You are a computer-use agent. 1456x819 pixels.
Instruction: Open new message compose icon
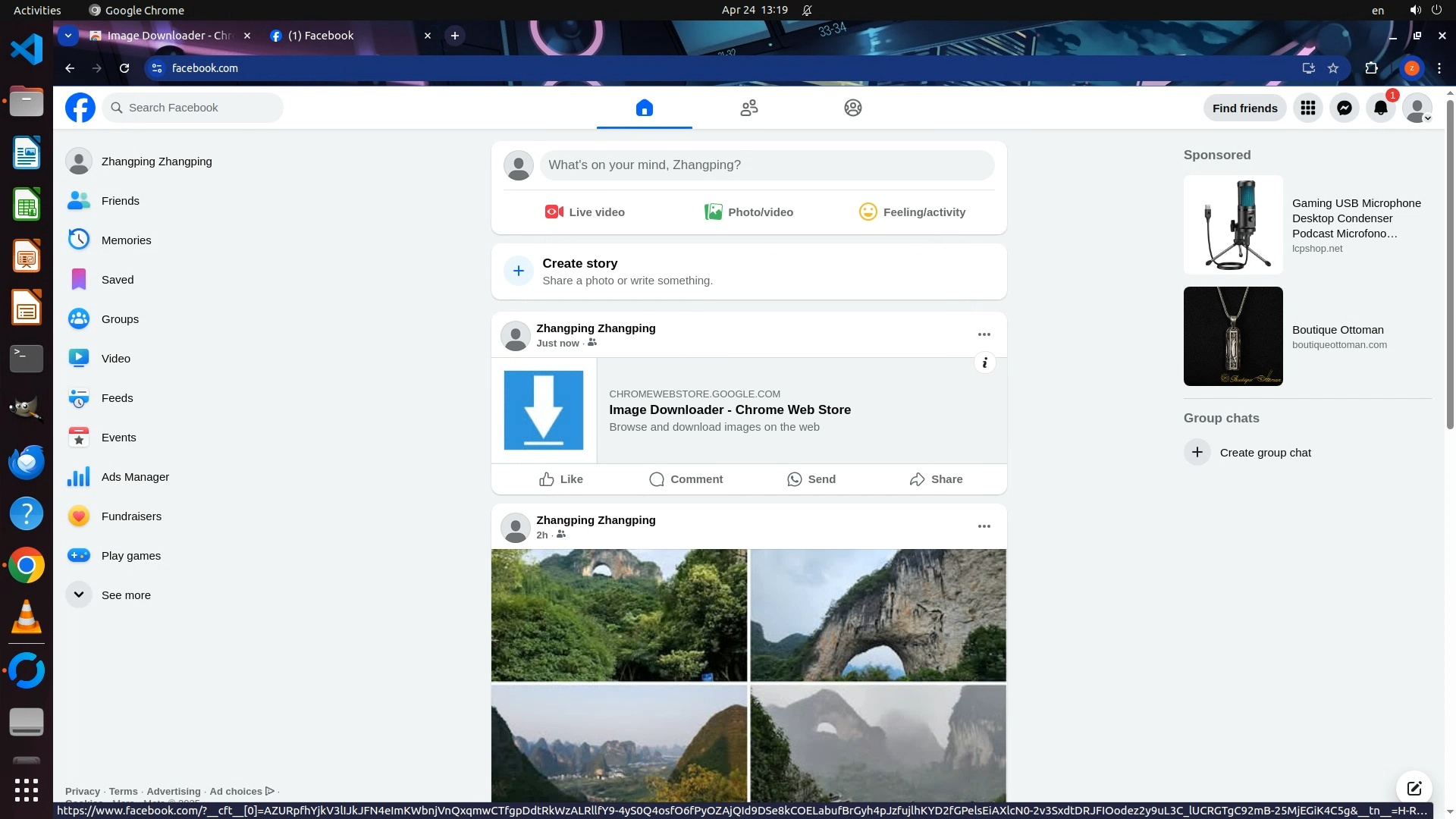click(1414, 788)
